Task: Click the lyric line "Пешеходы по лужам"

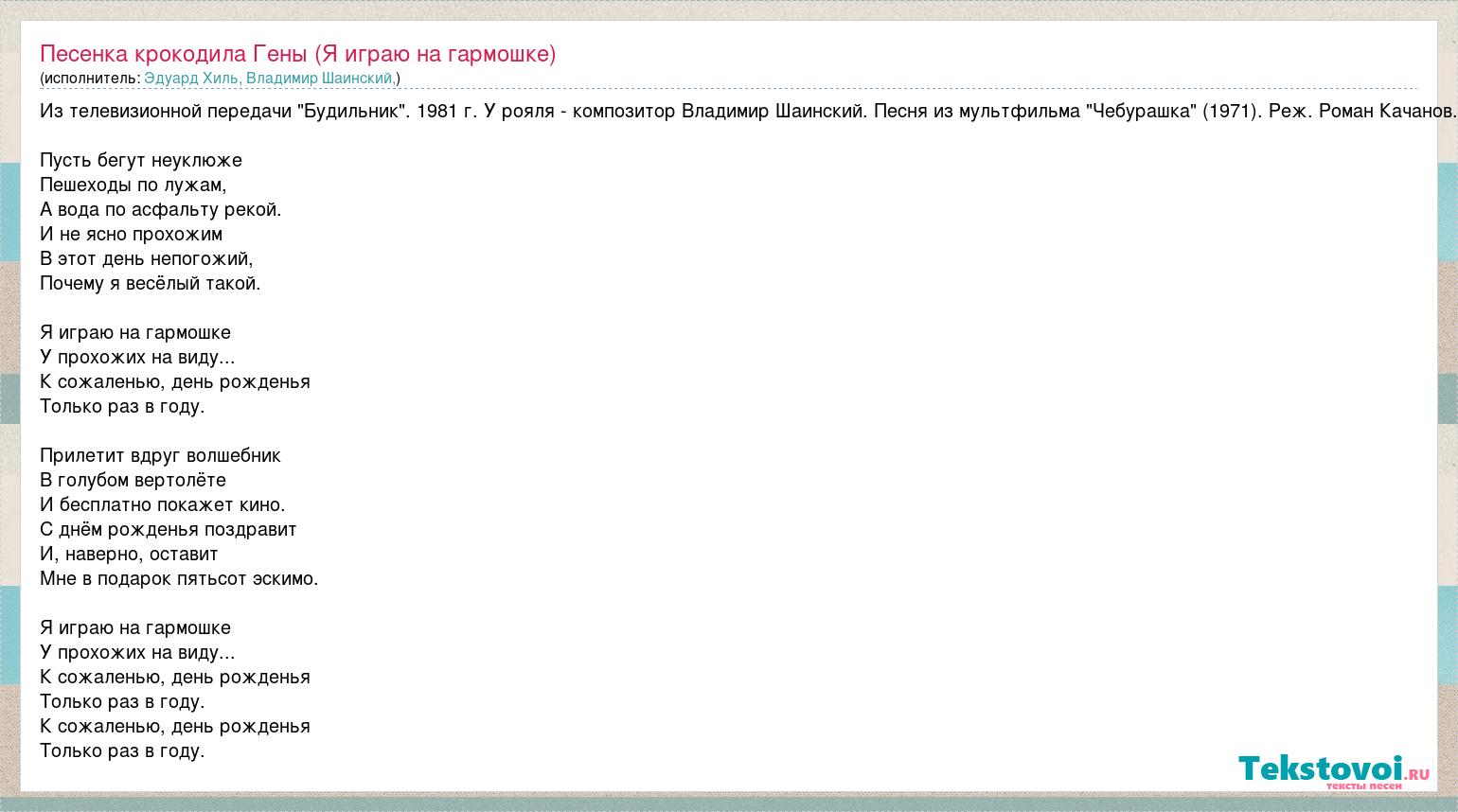Action: tap(133, 185)
